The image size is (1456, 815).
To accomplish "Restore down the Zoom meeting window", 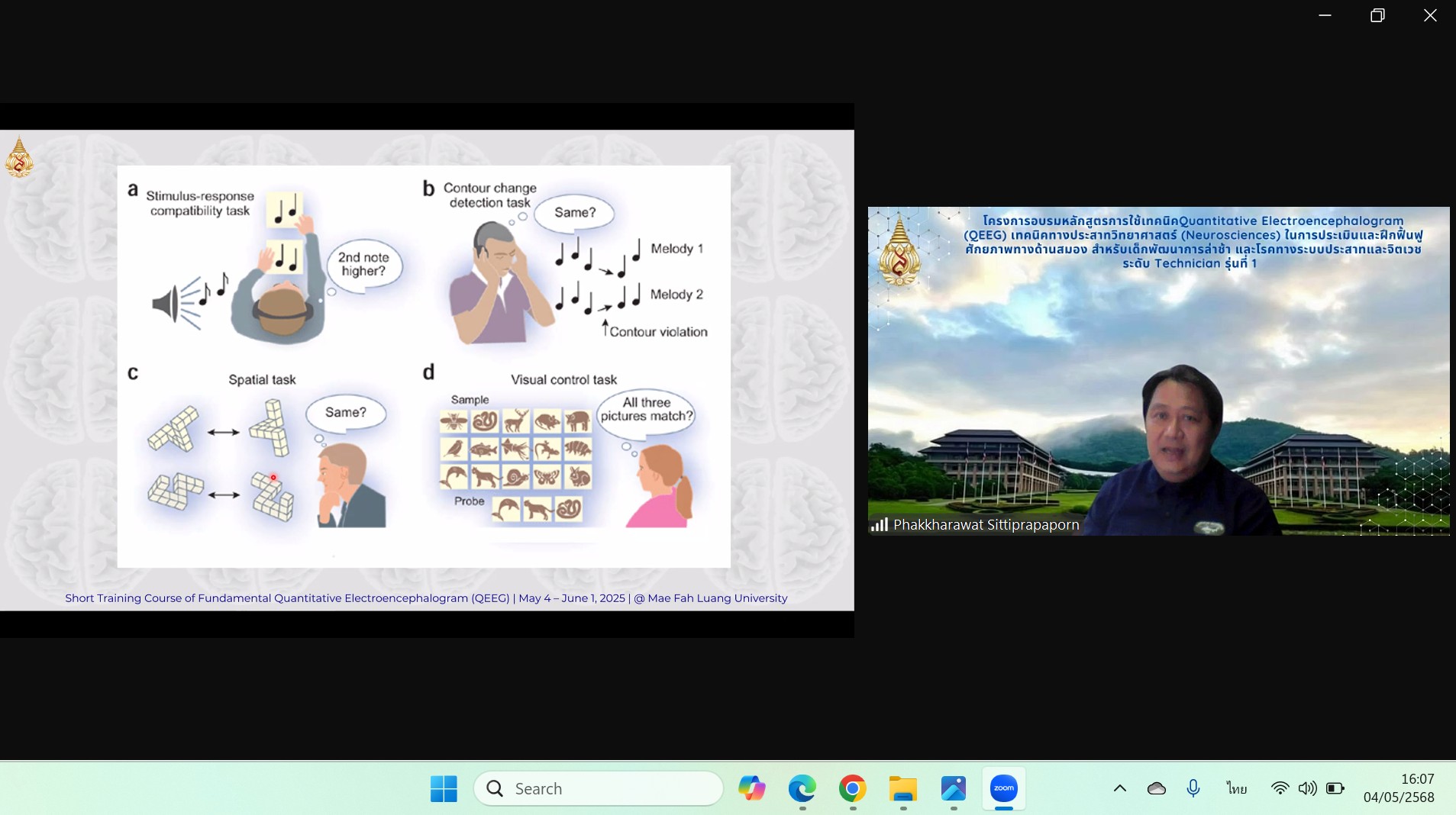I will click(1377, 15).
